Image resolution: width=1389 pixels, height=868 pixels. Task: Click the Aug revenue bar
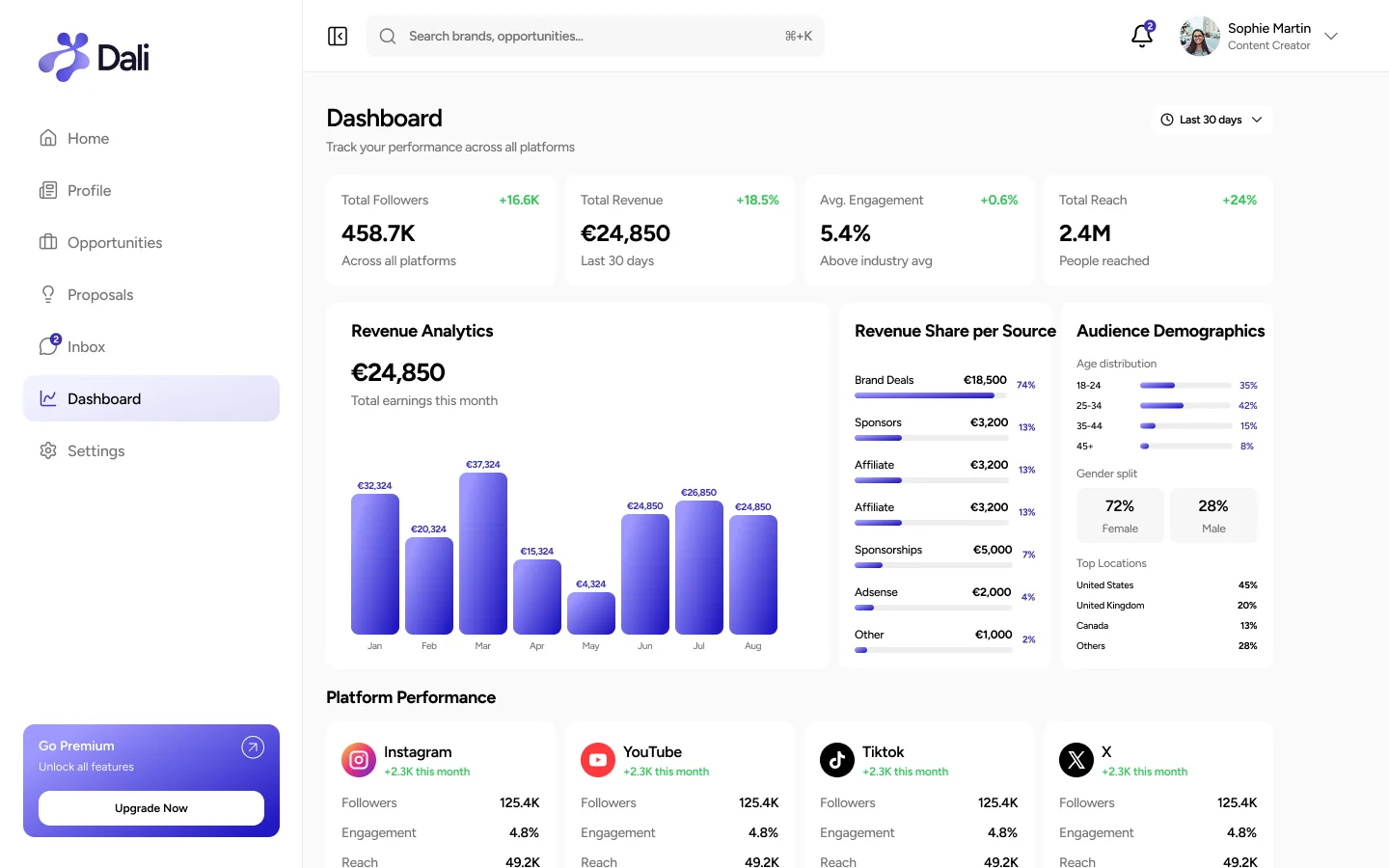click(753, 575)
